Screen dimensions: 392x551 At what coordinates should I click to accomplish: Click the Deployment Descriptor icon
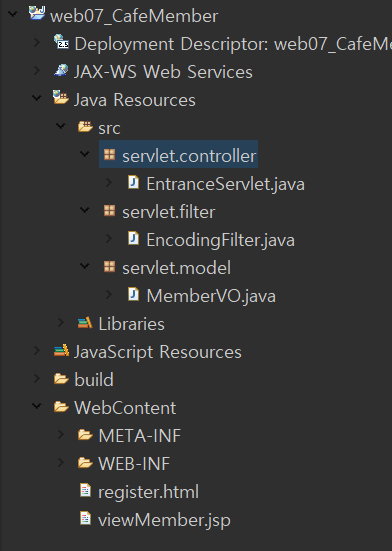pos(61,41)
